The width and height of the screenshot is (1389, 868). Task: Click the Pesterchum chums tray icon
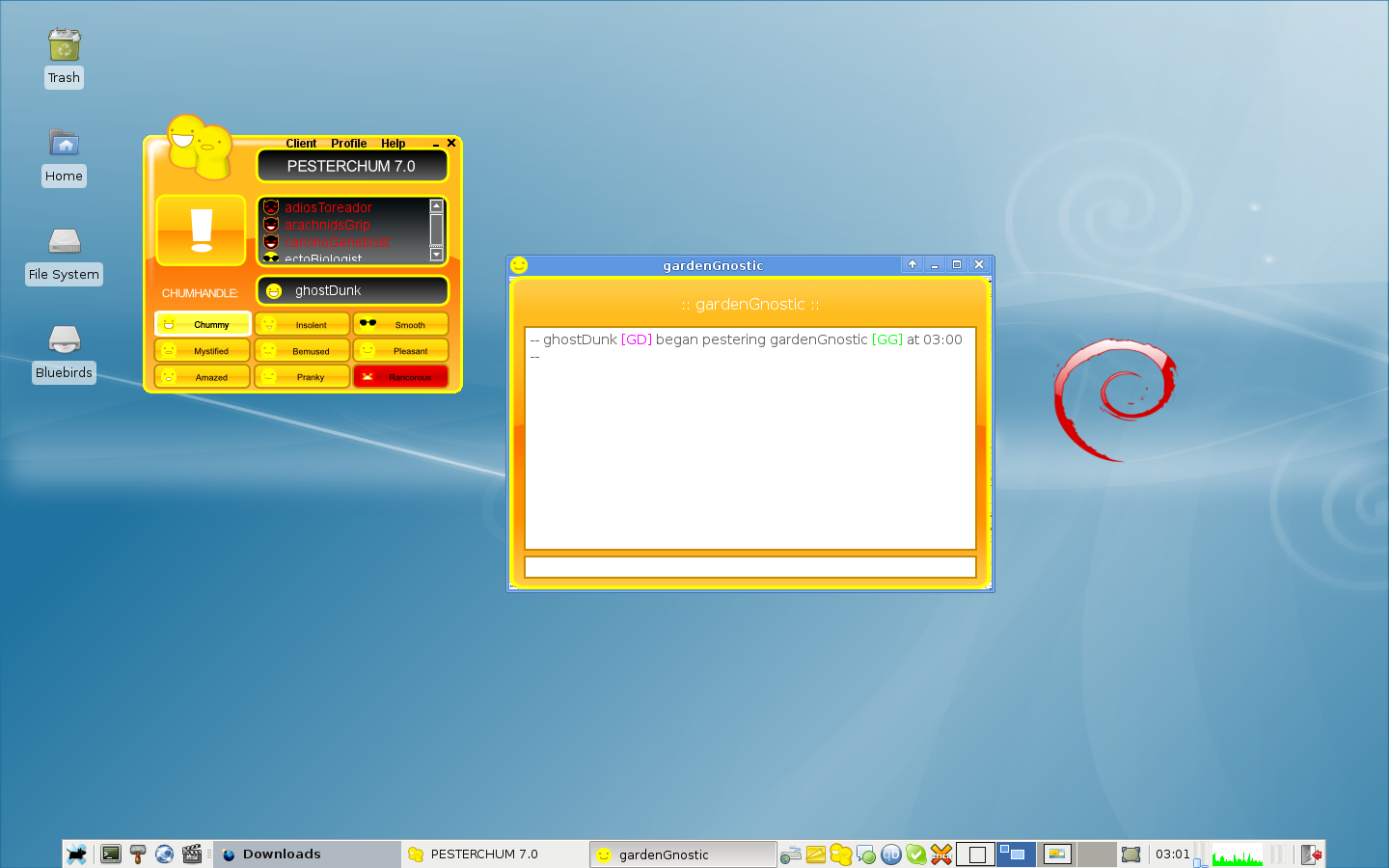tap(840, 854)
